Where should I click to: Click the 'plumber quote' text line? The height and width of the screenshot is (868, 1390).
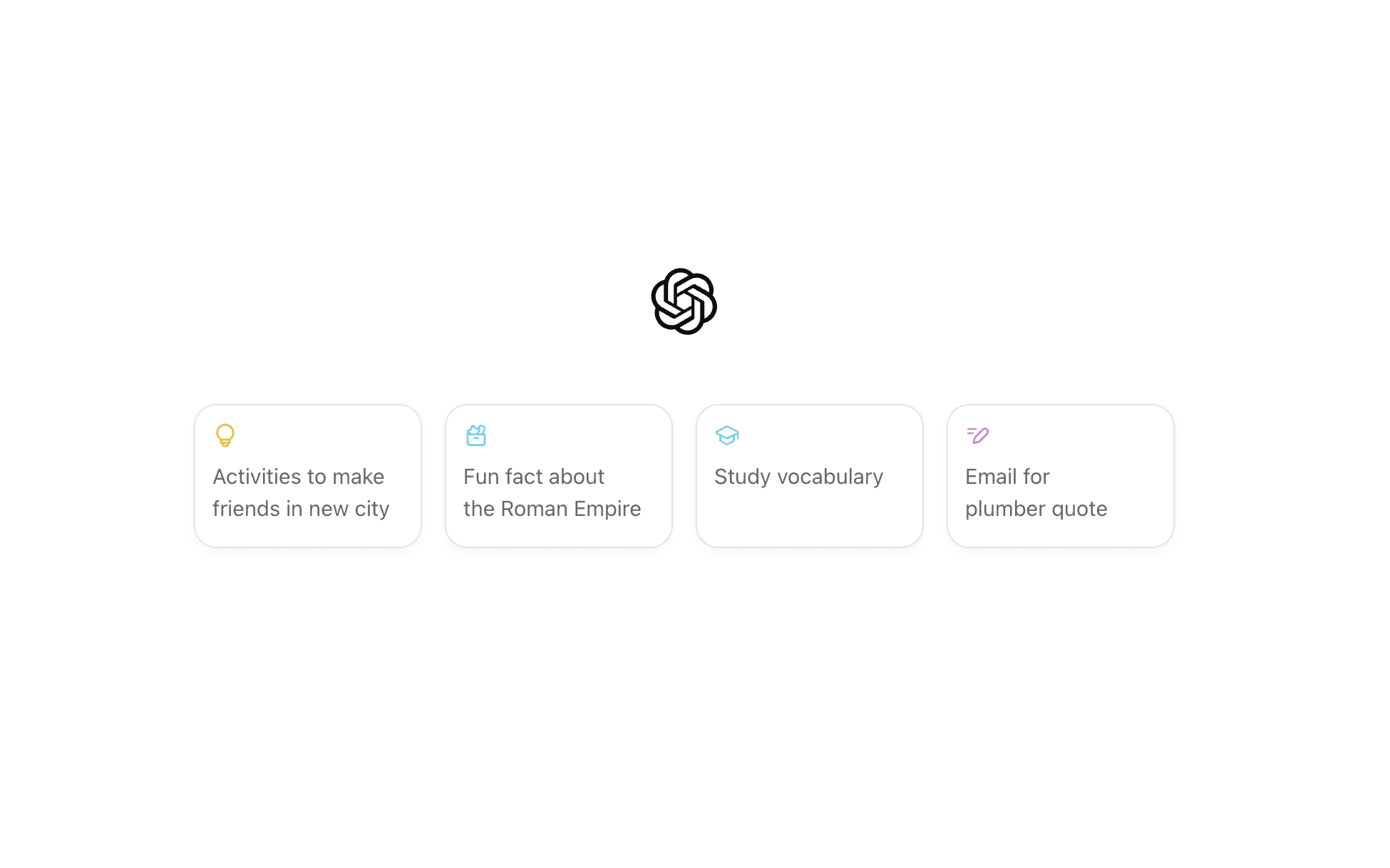pyautogui.click(x=1036, y=509)
